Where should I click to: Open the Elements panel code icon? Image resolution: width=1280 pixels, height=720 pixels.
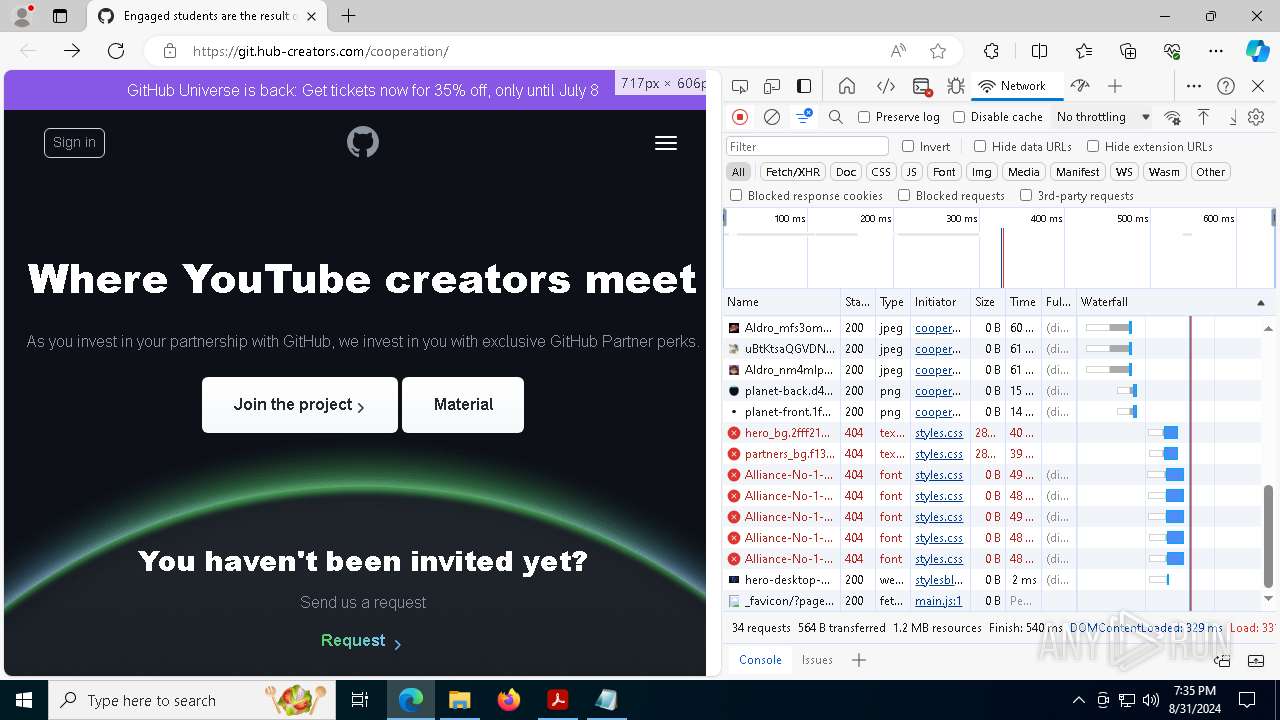pos(885,86)
